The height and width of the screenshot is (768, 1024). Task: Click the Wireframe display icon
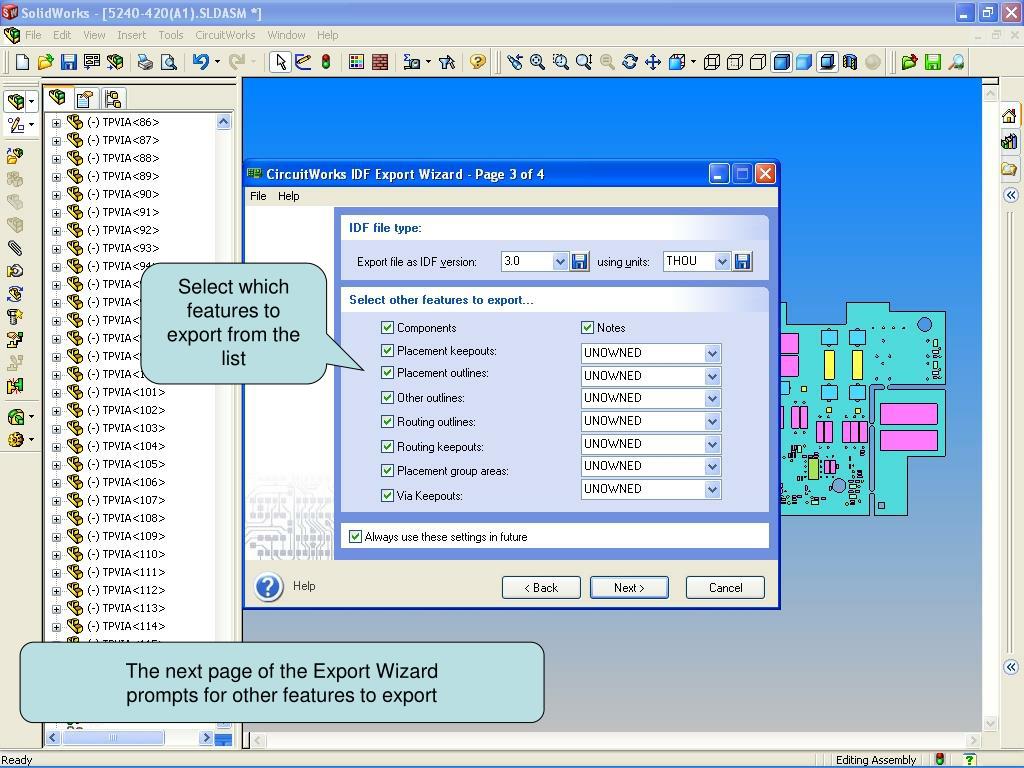point(712,62)
